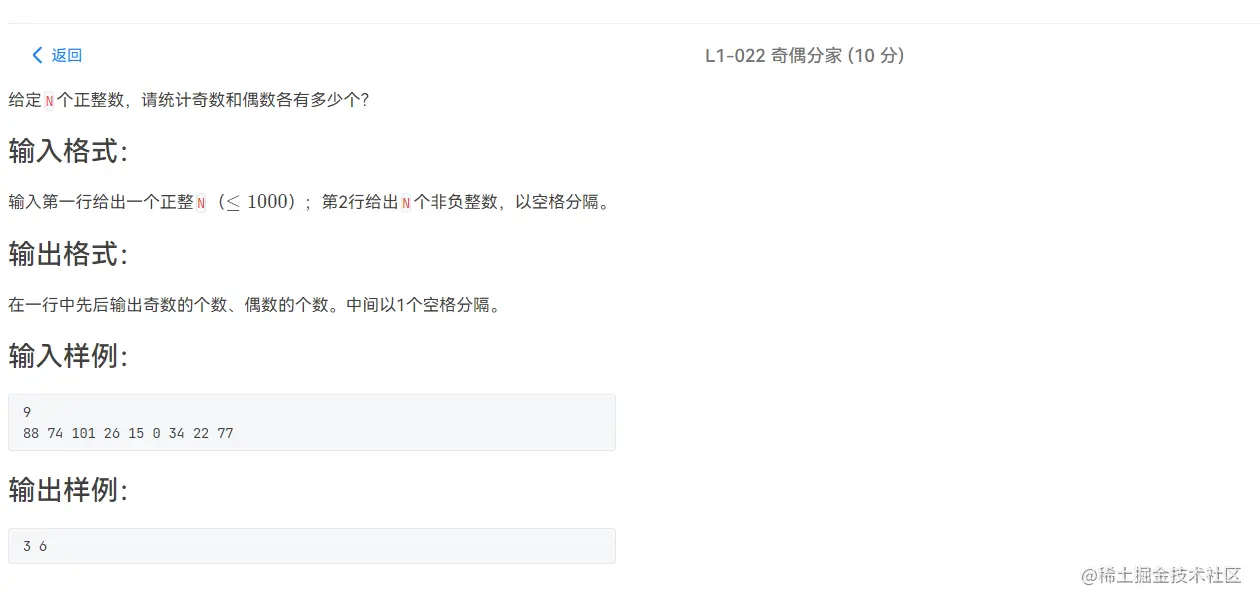Click the (10 分) score marker
The image size is (1260, 604).
click(x=875, y=55)
